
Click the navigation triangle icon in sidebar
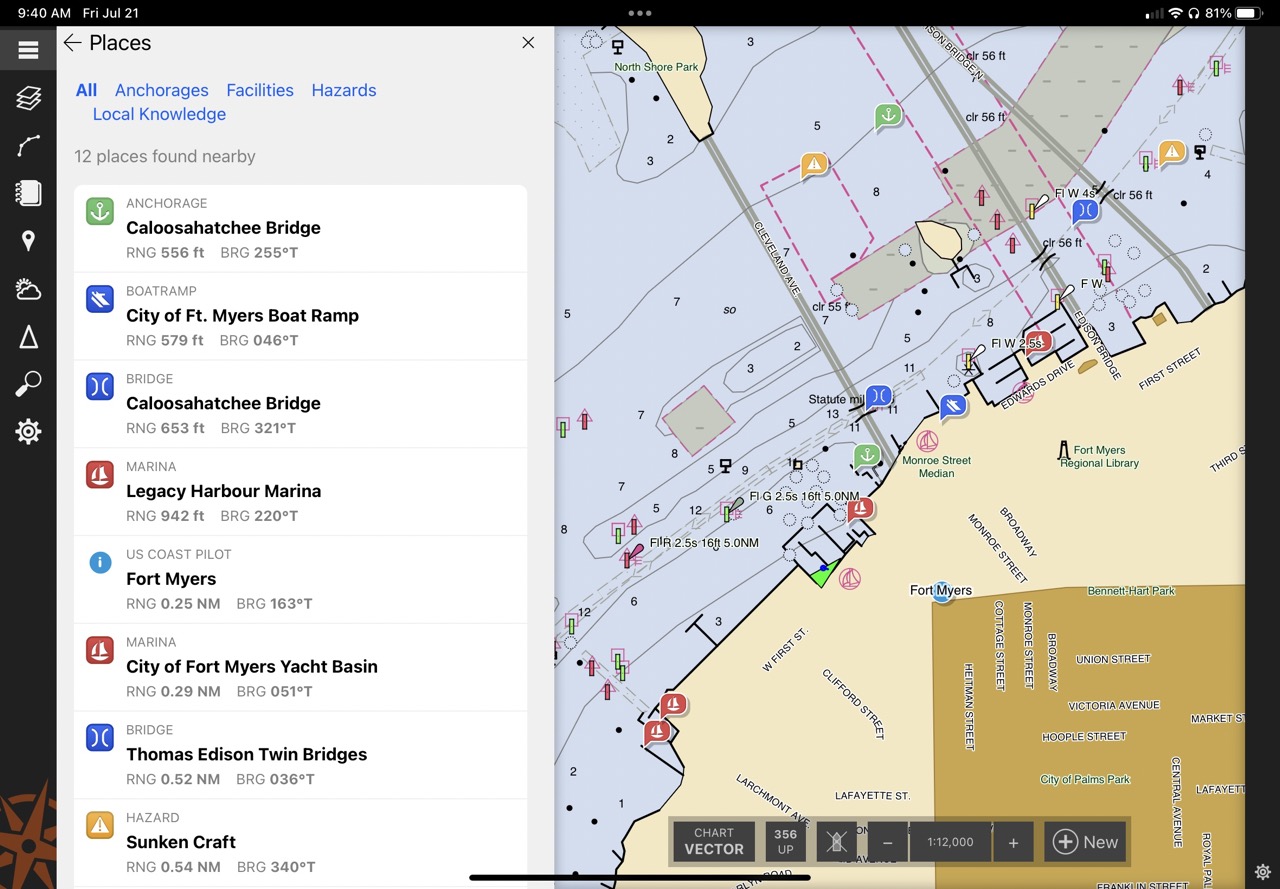(28, 337)
